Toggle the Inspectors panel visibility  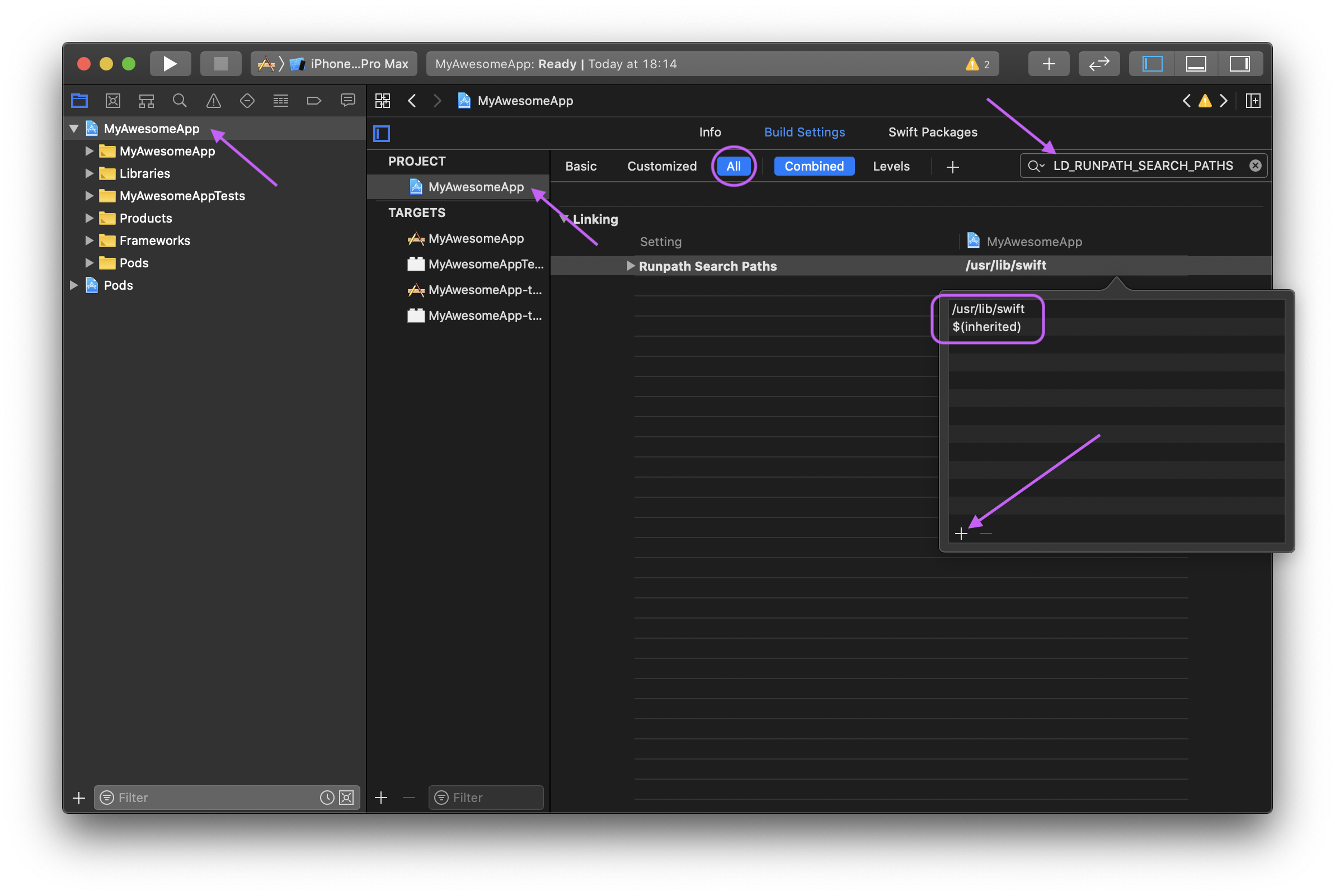(1239, 63)
